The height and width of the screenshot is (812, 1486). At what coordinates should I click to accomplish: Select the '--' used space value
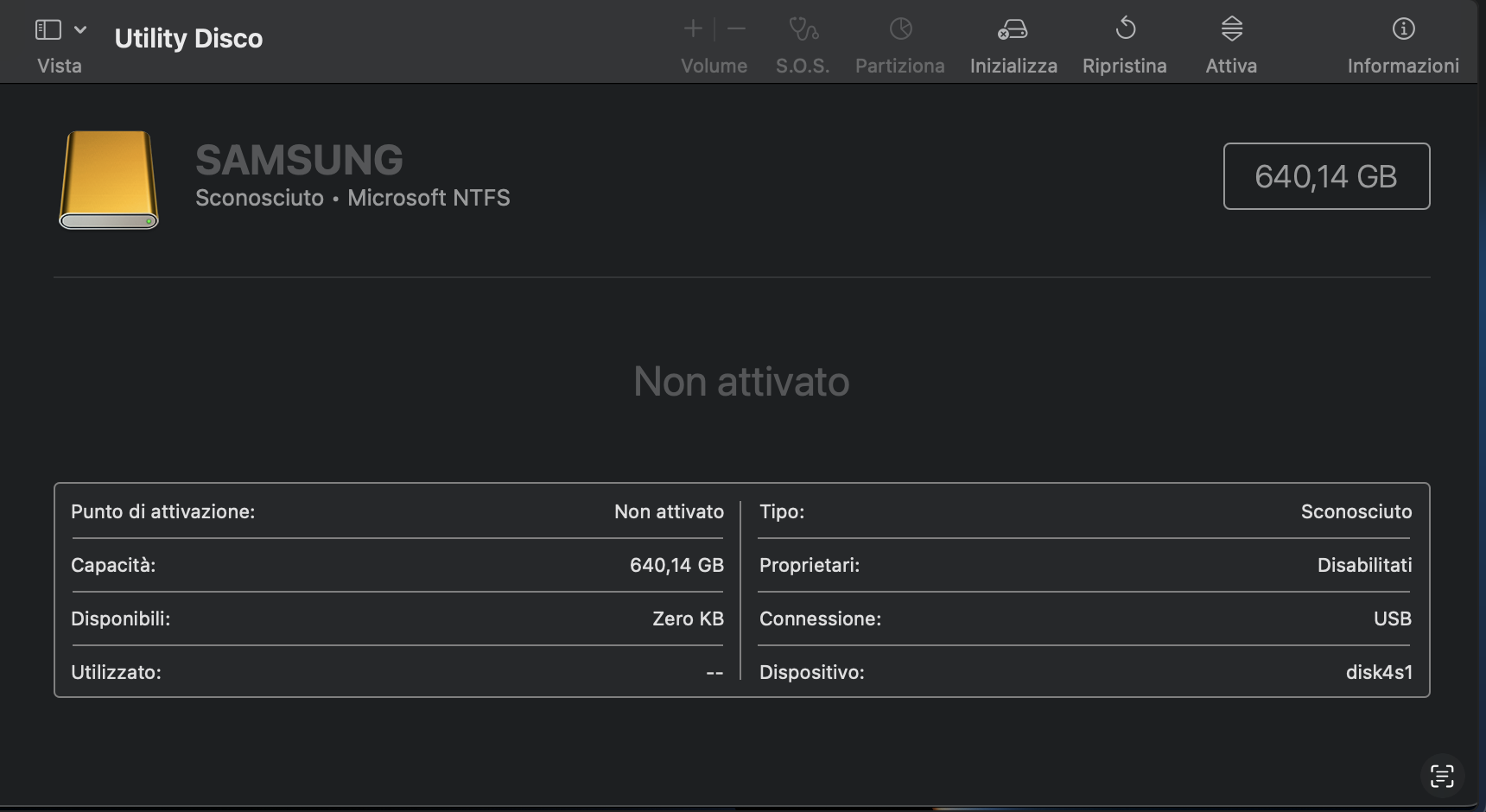coord(714,672)
